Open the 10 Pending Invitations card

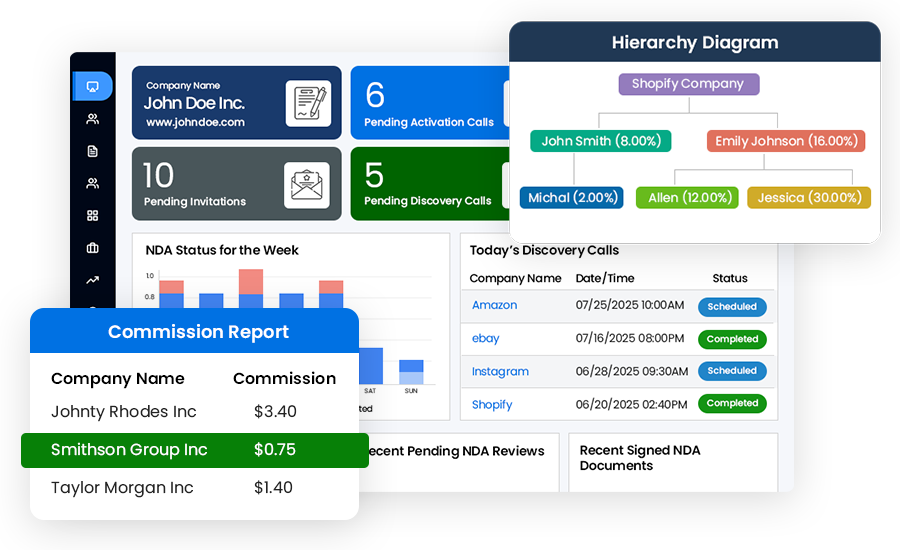pos(236,184)
